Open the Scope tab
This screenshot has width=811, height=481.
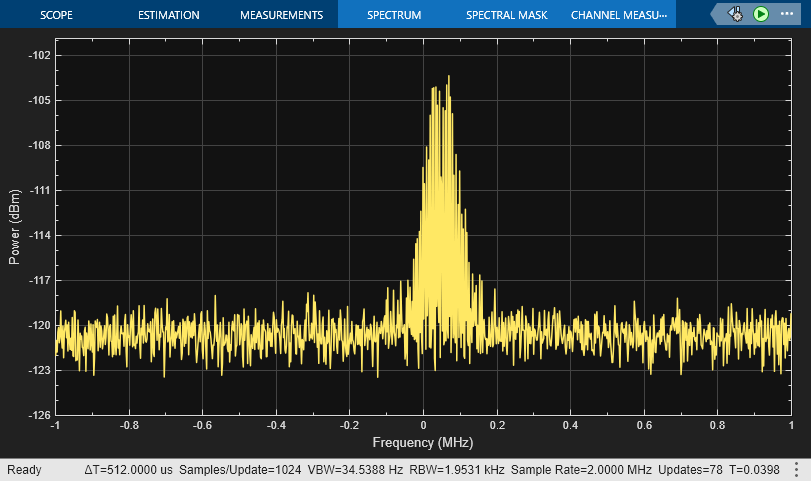pos(56,15)
